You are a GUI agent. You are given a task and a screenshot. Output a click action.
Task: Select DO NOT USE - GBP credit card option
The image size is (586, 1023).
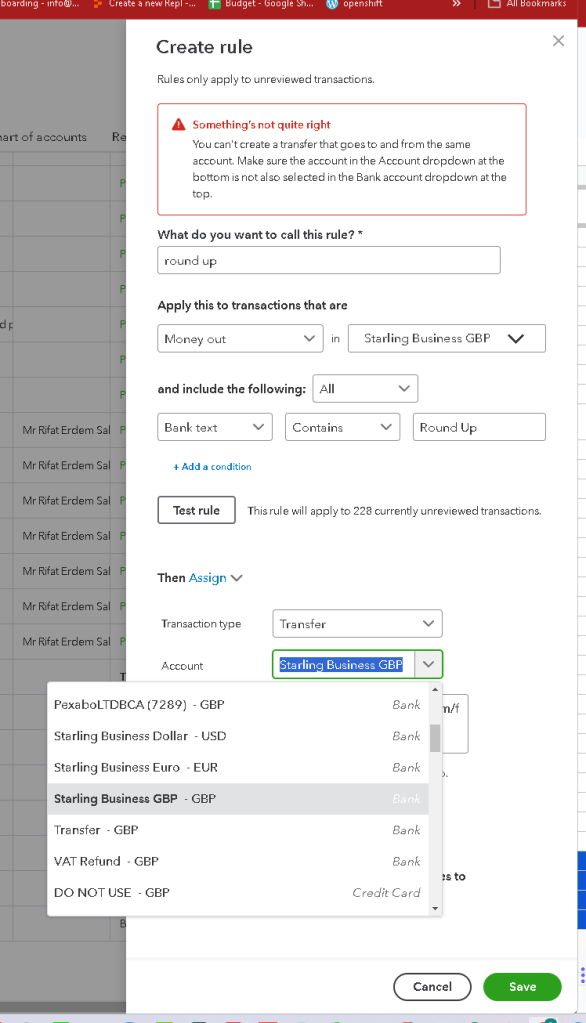click(238, 893)
